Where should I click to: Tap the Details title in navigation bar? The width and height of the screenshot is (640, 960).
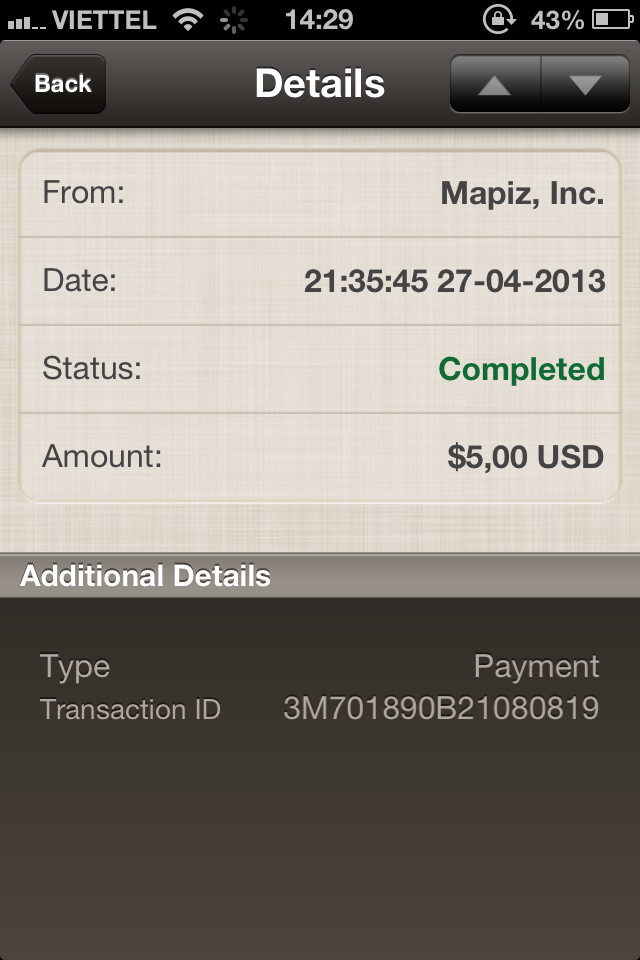[x=320, y=84]
